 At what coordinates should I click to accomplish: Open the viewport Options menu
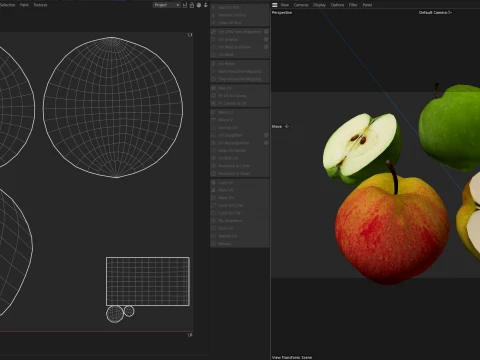point(337,5)
